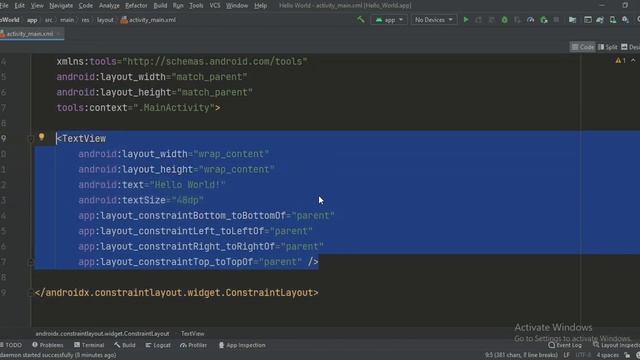This screenshot has height=360, width=640.
Task: Click the yellow warning indicator in editor
Action: click(x=620, y=60)
